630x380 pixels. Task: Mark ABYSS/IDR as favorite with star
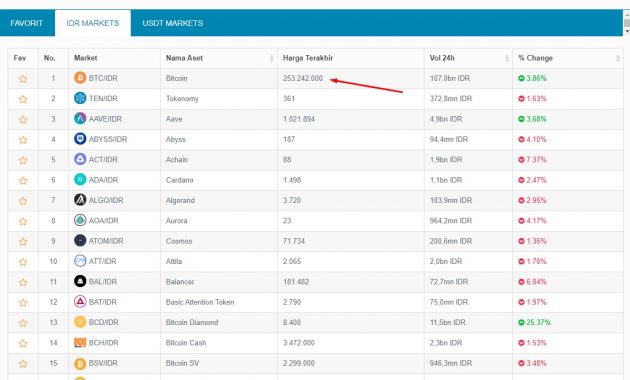[23, 140]
